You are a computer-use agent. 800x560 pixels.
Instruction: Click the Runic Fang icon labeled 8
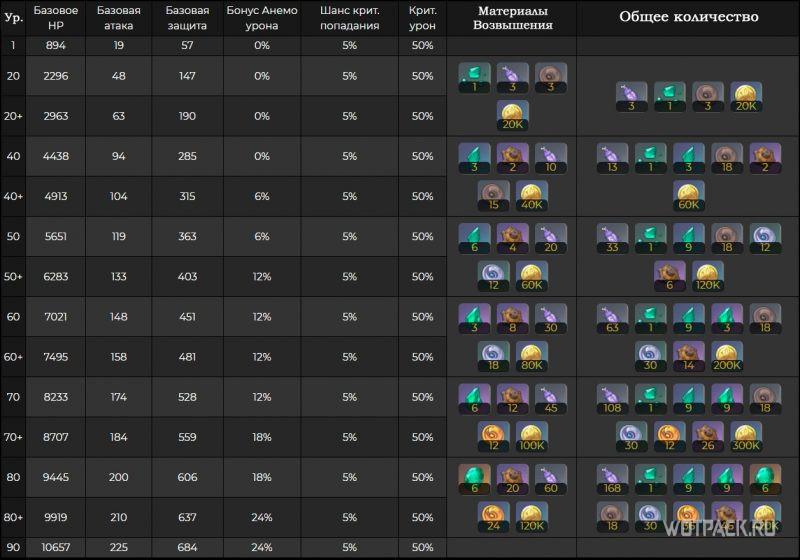click(x=512, y=319)
